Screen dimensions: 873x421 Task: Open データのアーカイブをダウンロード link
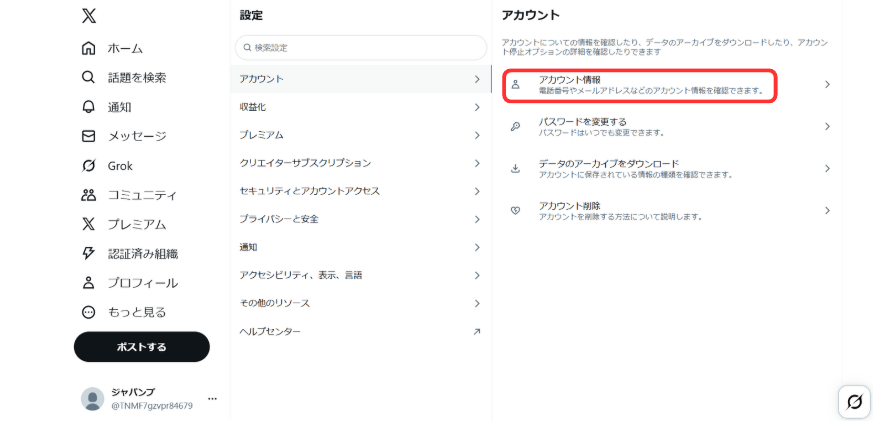[668, 168]
